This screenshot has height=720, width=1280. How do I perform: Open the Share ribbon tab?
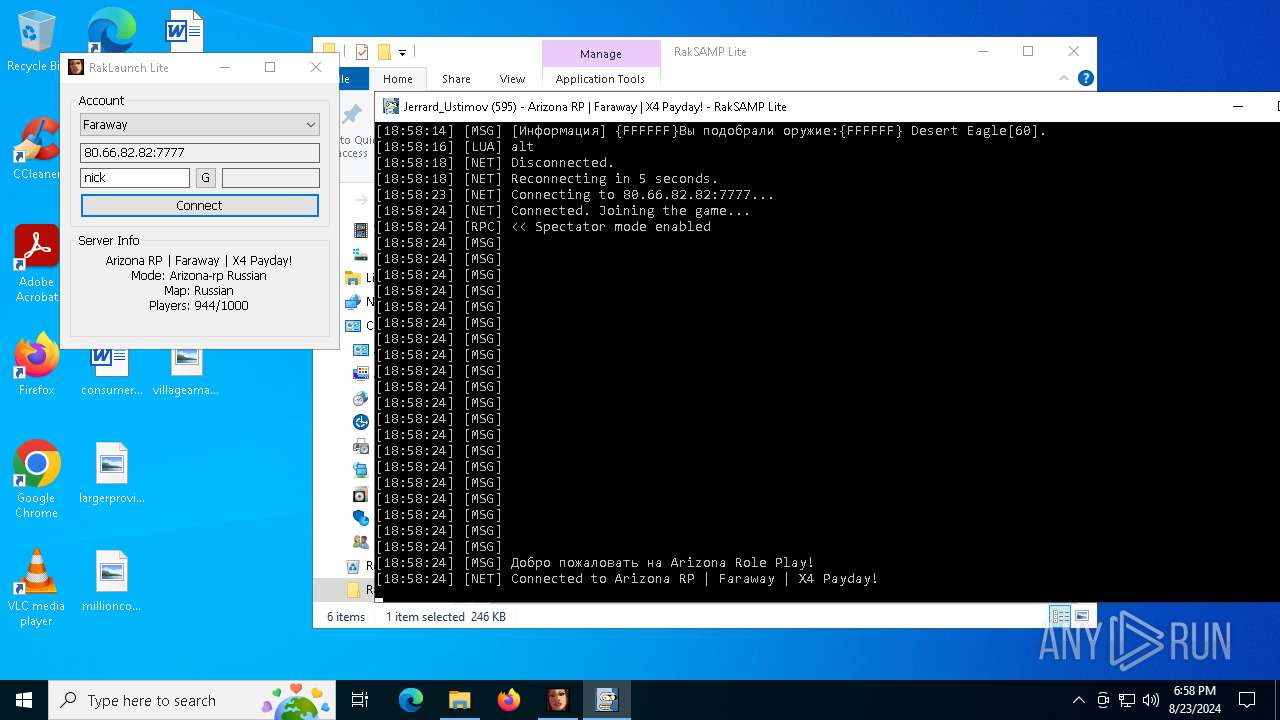click(x=456, y=79)
